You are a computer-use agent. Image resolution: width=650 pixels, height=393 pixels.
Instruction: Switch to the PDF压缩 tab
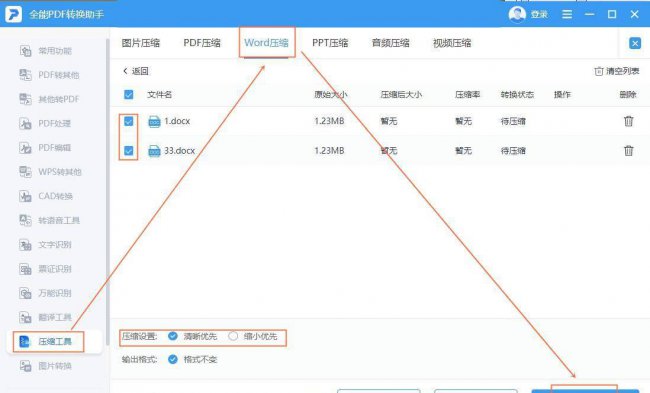202,43
